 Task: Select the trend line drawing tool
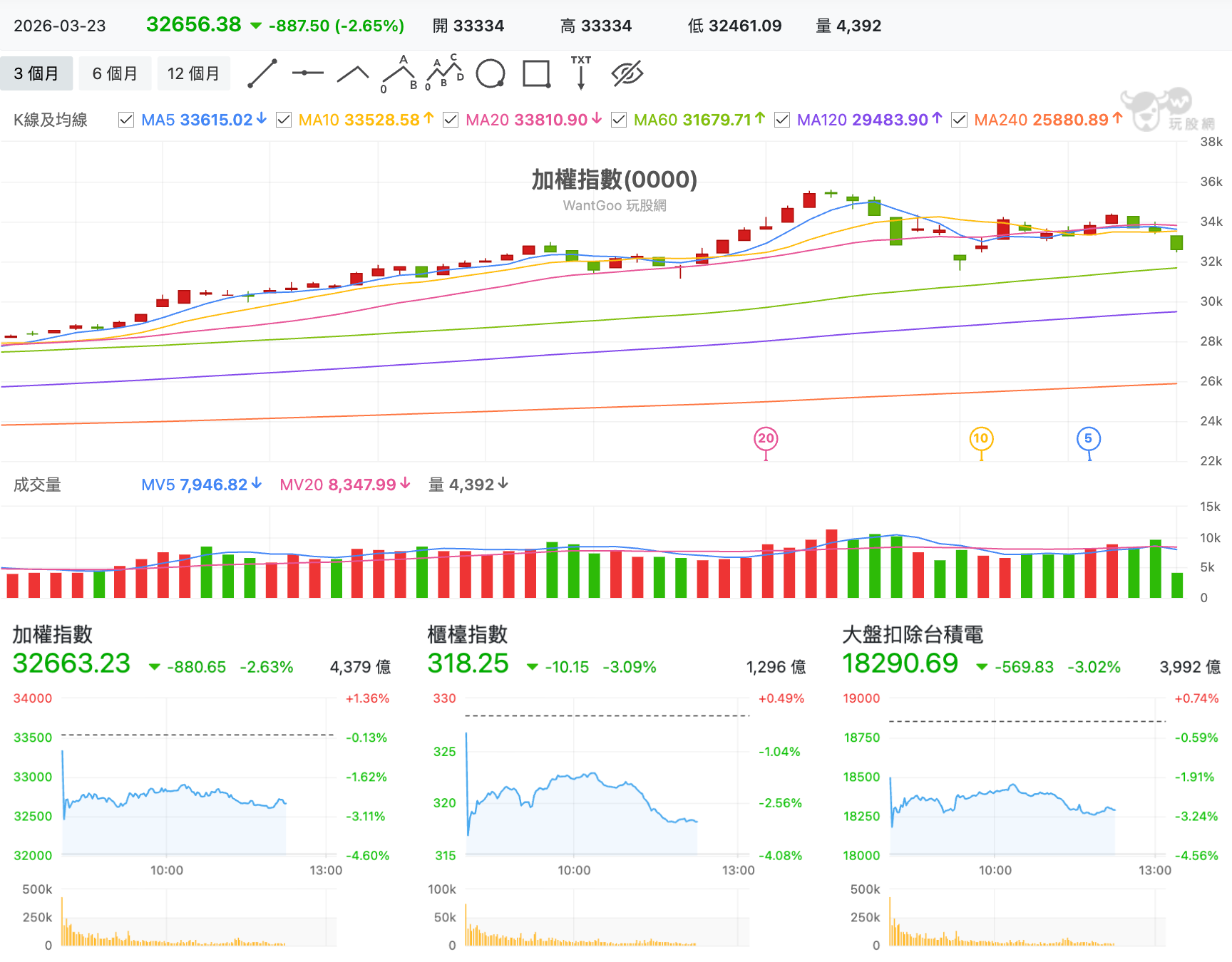click(262, 74)
